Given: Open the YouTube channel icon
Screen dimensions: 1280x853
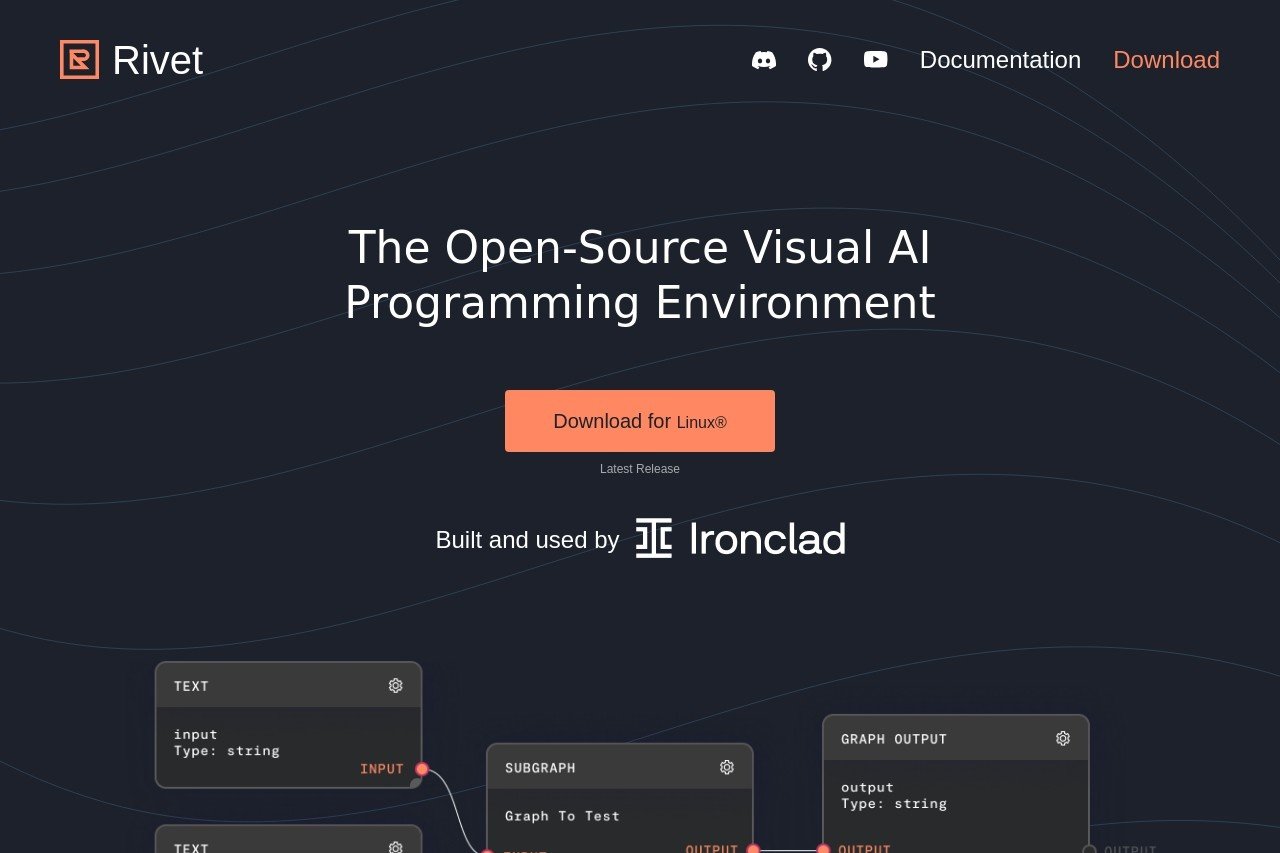Looking at the screenshot, I should tap(876, 60).
